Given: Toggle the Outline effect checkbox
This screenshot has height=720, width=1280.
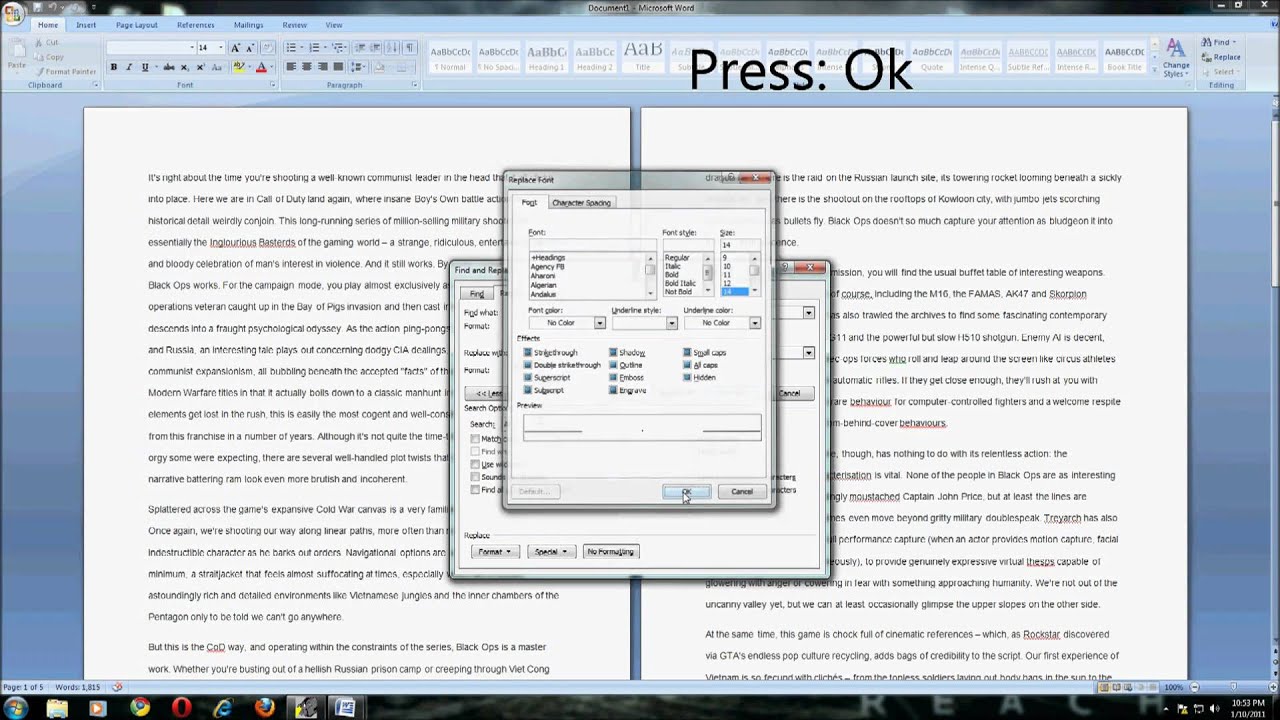Looking at the screenshot, I should [x=613, y=365].
